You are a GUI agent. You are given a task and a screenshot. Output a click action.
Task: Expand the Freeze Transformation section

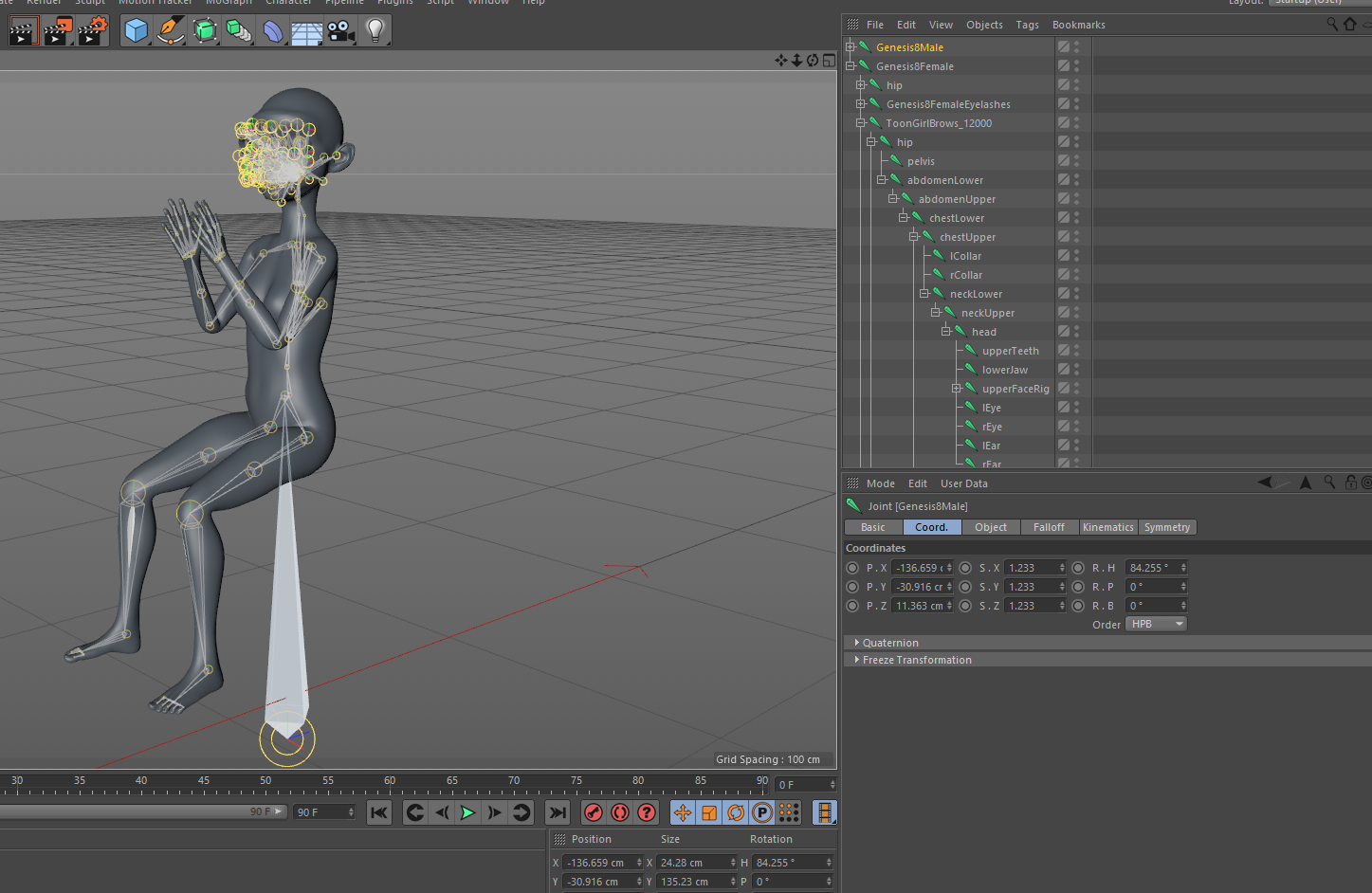(916, 660)
